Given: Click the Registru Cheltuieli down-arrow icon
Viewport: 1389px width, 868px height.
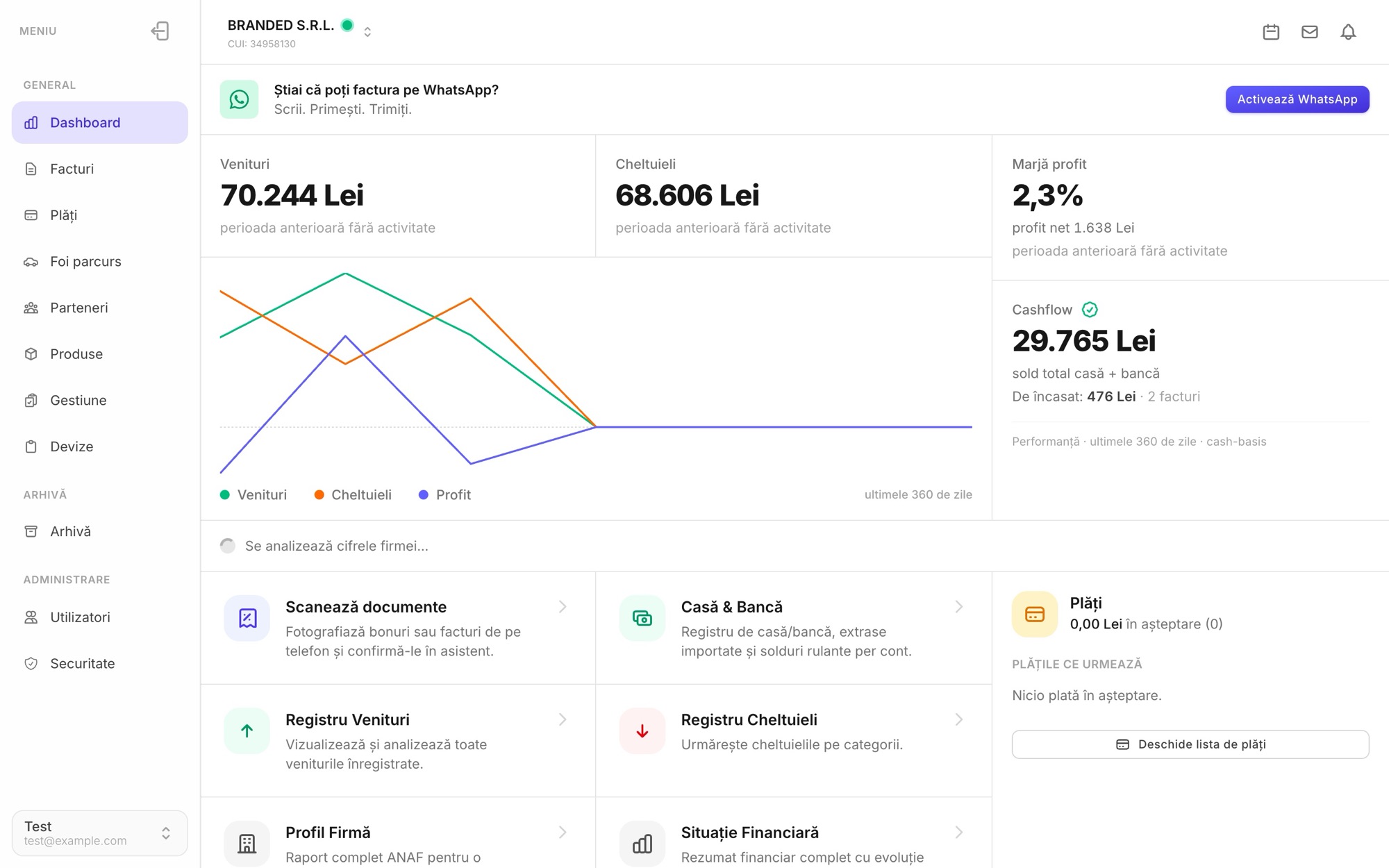Looking at the screenshot, I should [x=642, y=731].
